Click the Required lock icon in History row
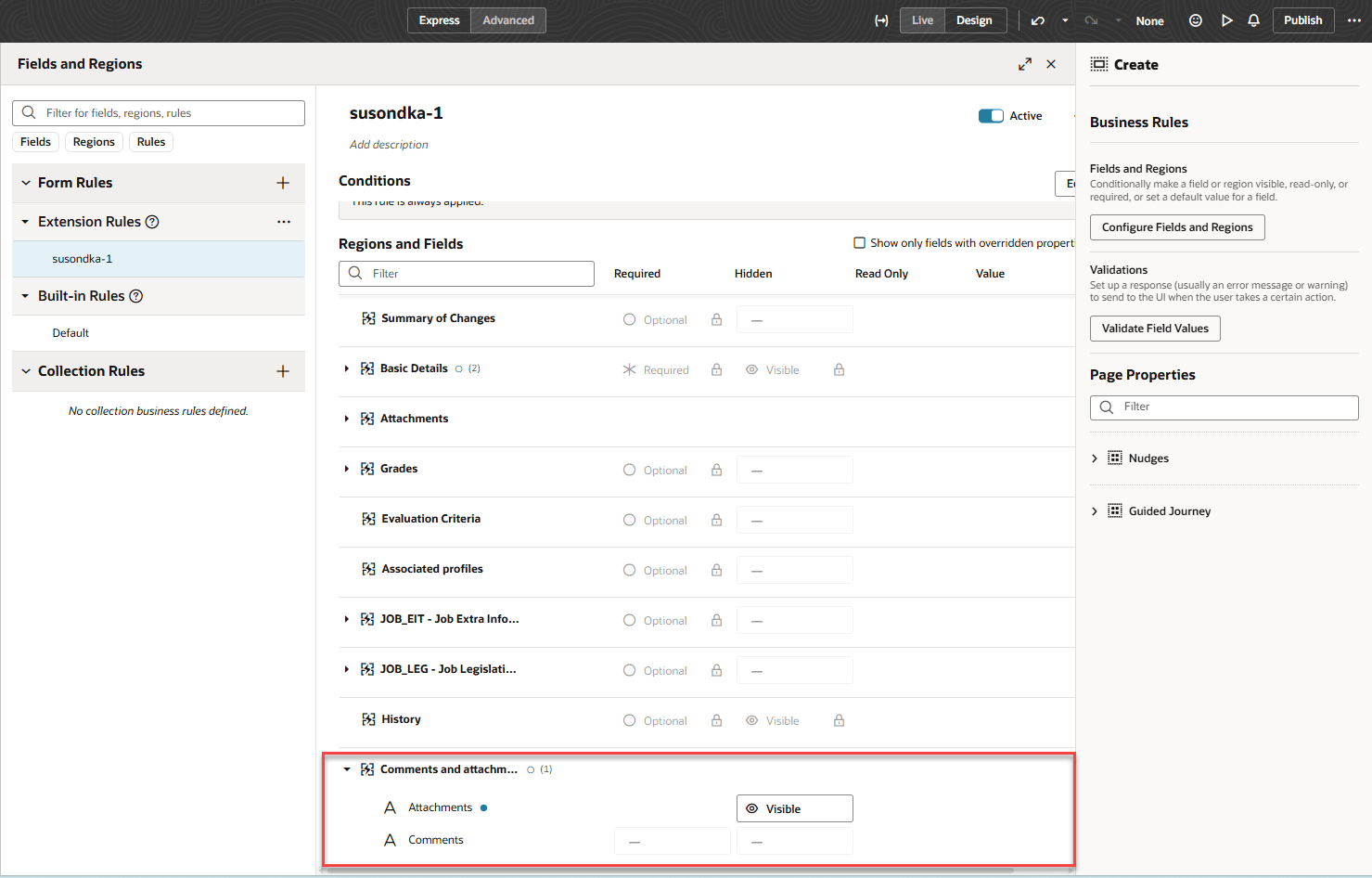Image resolution: width=1372 pixels, height=878 pixels. pyautogui.click(x=716, y=720)
